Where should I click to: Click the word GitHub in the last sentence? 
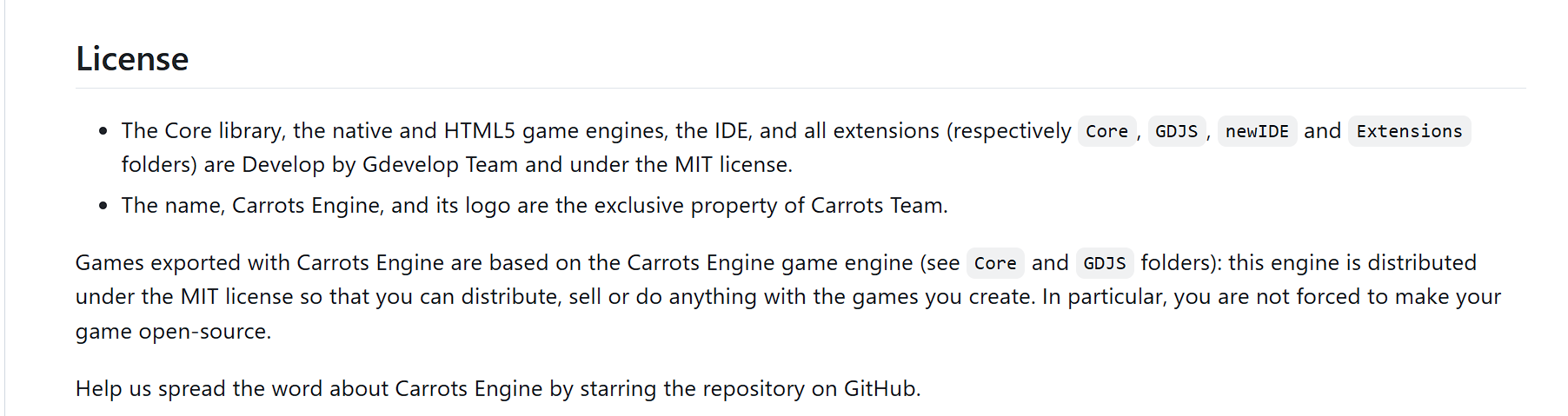pos(880,388)
